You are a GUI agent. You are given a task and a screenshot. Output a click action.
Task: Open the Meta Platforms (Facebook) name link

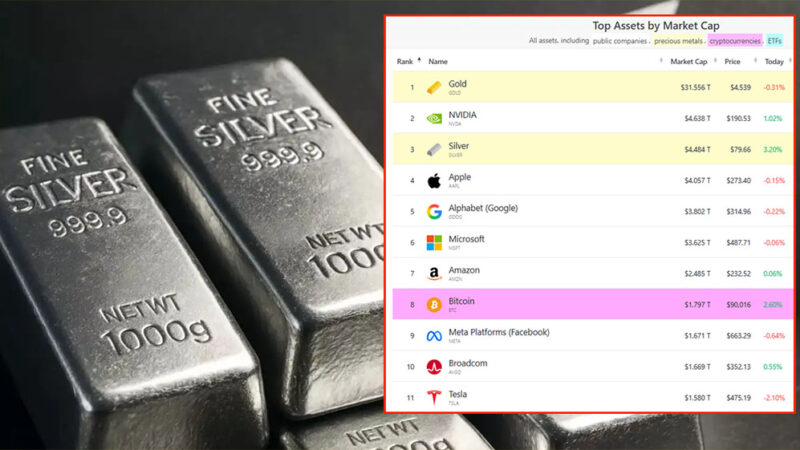499,332
